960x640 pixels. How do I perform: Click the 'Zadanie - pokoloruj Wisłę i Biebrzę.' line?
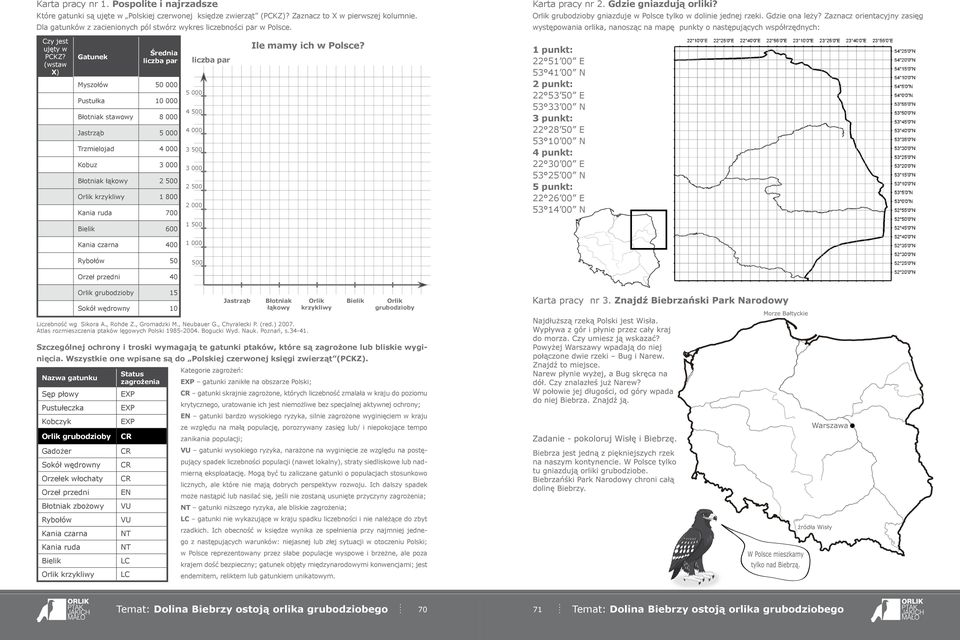pos(604,439)
